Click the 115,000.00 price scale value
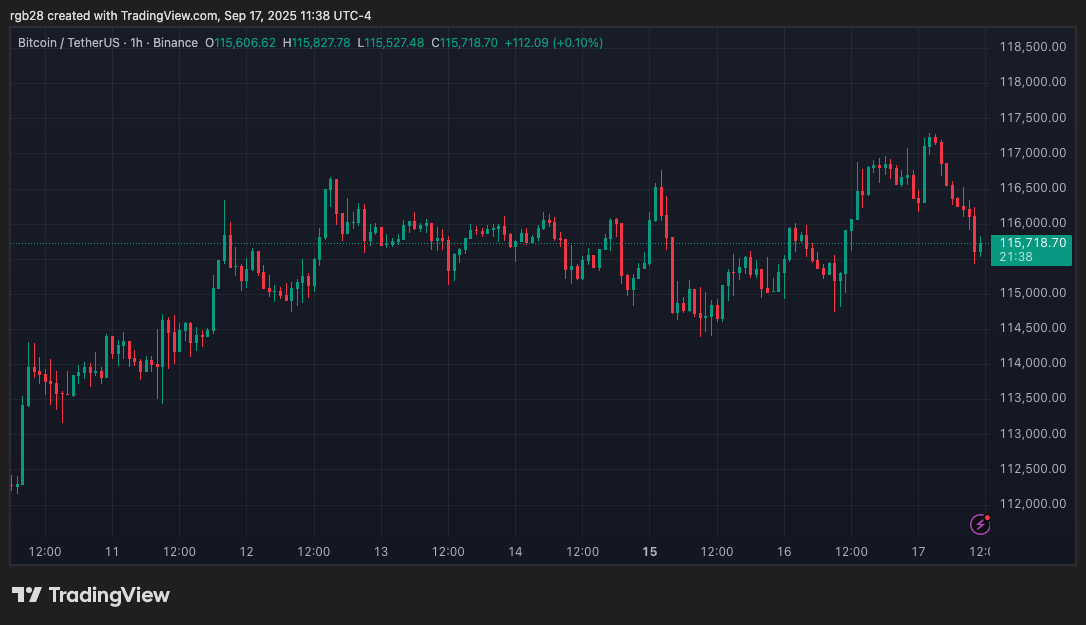 [1033, 292]
